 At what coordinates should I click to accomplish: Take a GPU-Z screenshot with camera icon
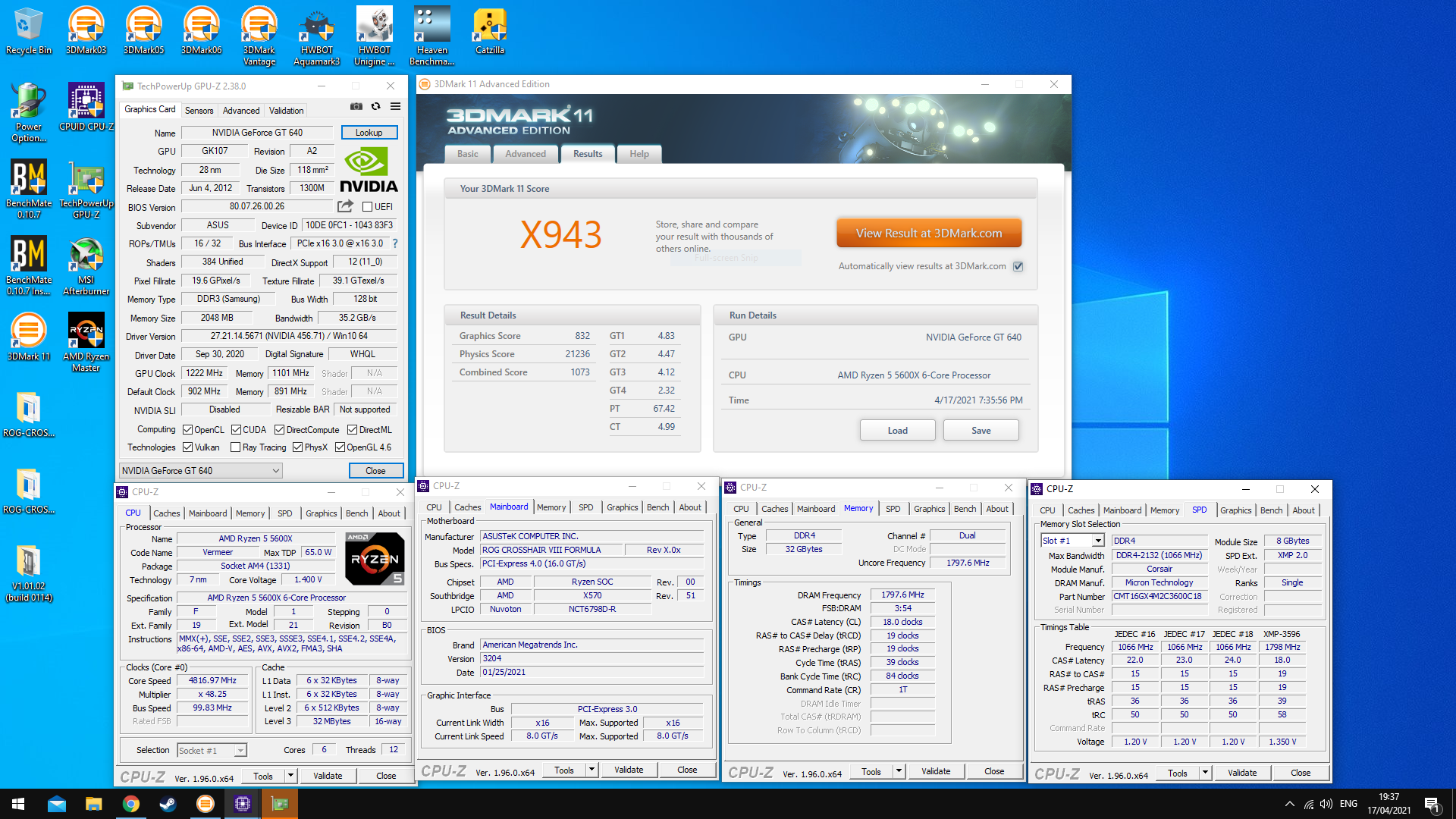pos(356,107)
